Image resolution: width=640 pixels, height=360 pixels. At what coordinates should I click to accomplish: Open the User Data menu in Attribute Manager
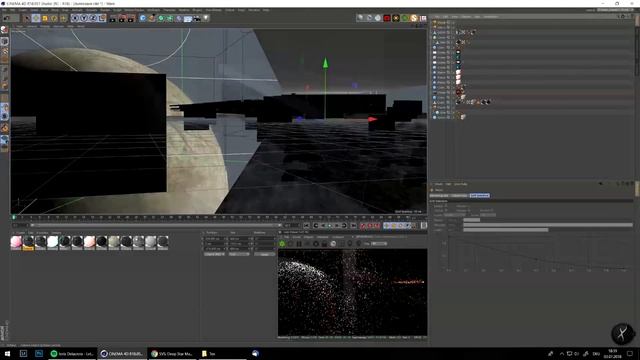[461, 184]
